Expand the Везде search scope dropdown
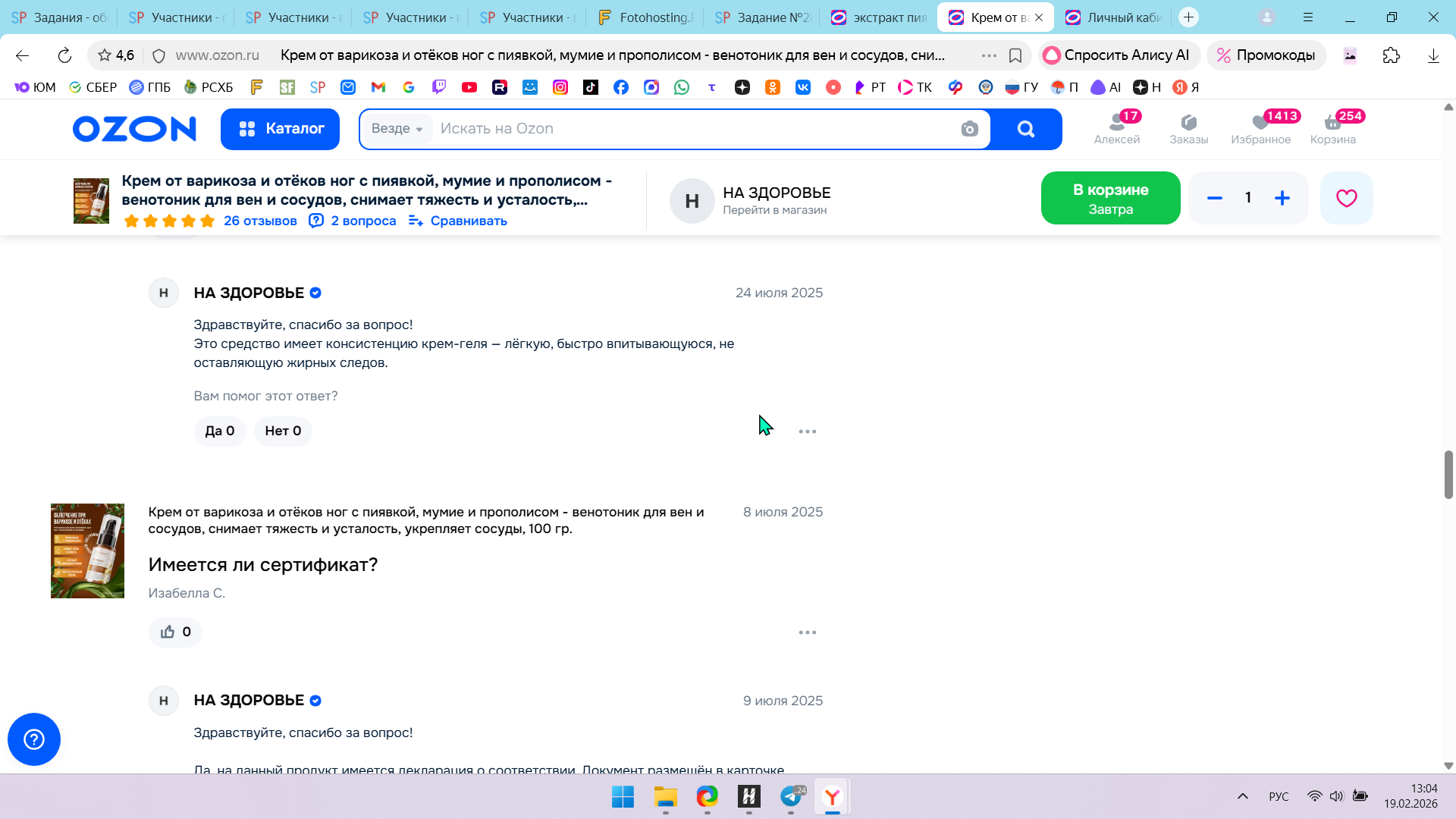 pos(397,129)
